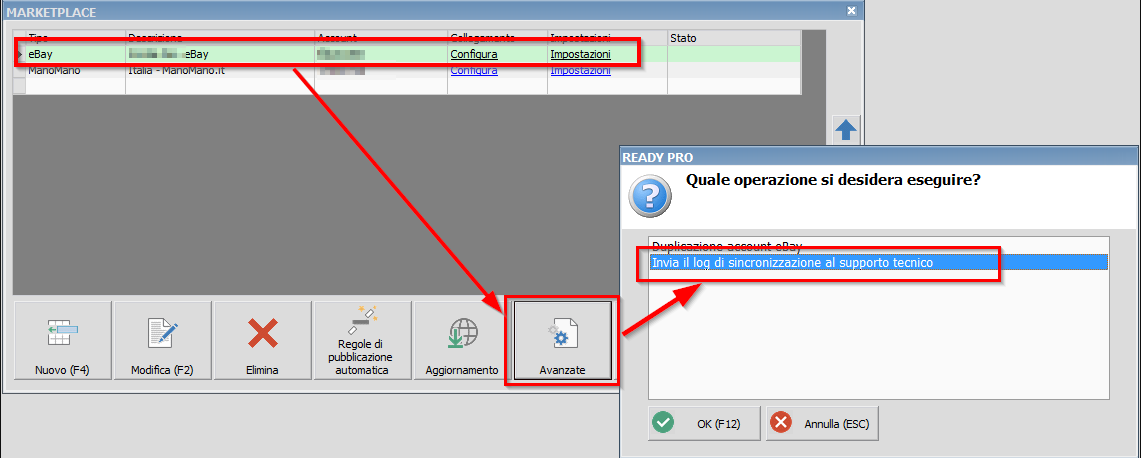Open Modifica (F2) to edit the marketplace

[x=163, y=341]
